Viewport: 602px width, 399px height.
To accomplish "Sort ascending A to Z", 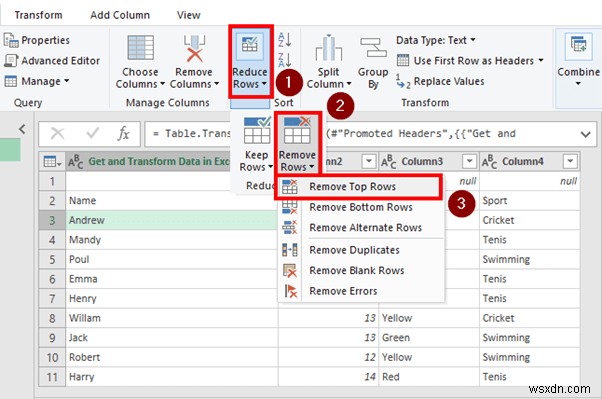I will 284,40.
